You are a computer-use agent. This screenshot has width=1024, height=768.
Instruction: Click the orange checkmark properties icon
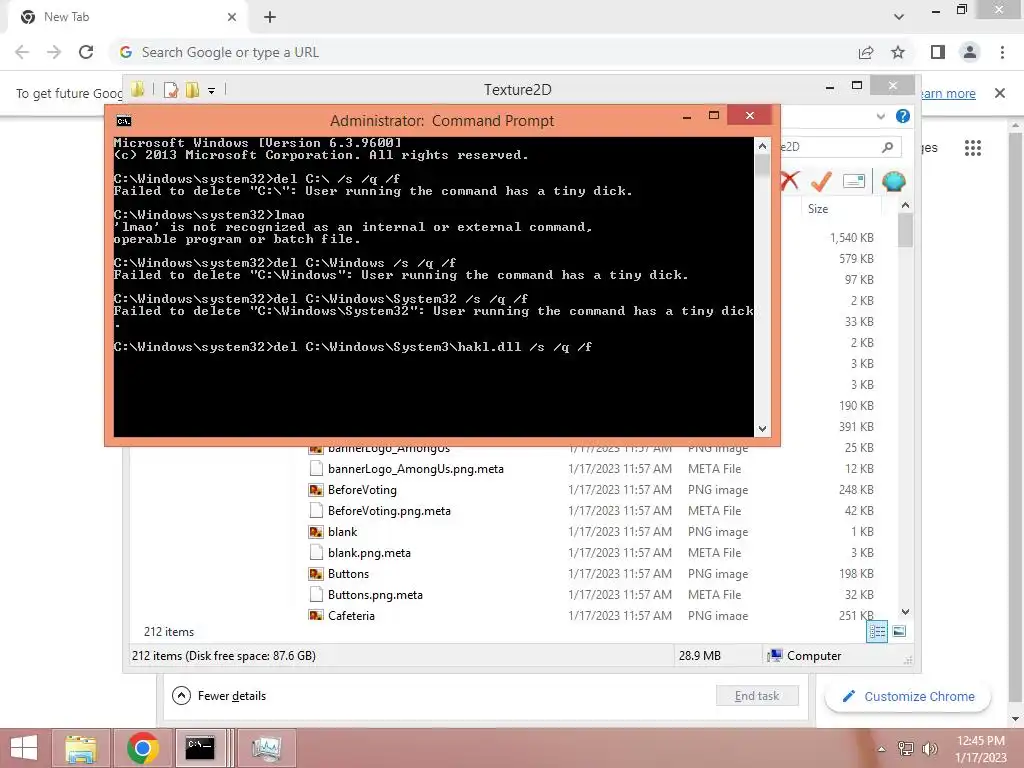click(x=822, y=181)
